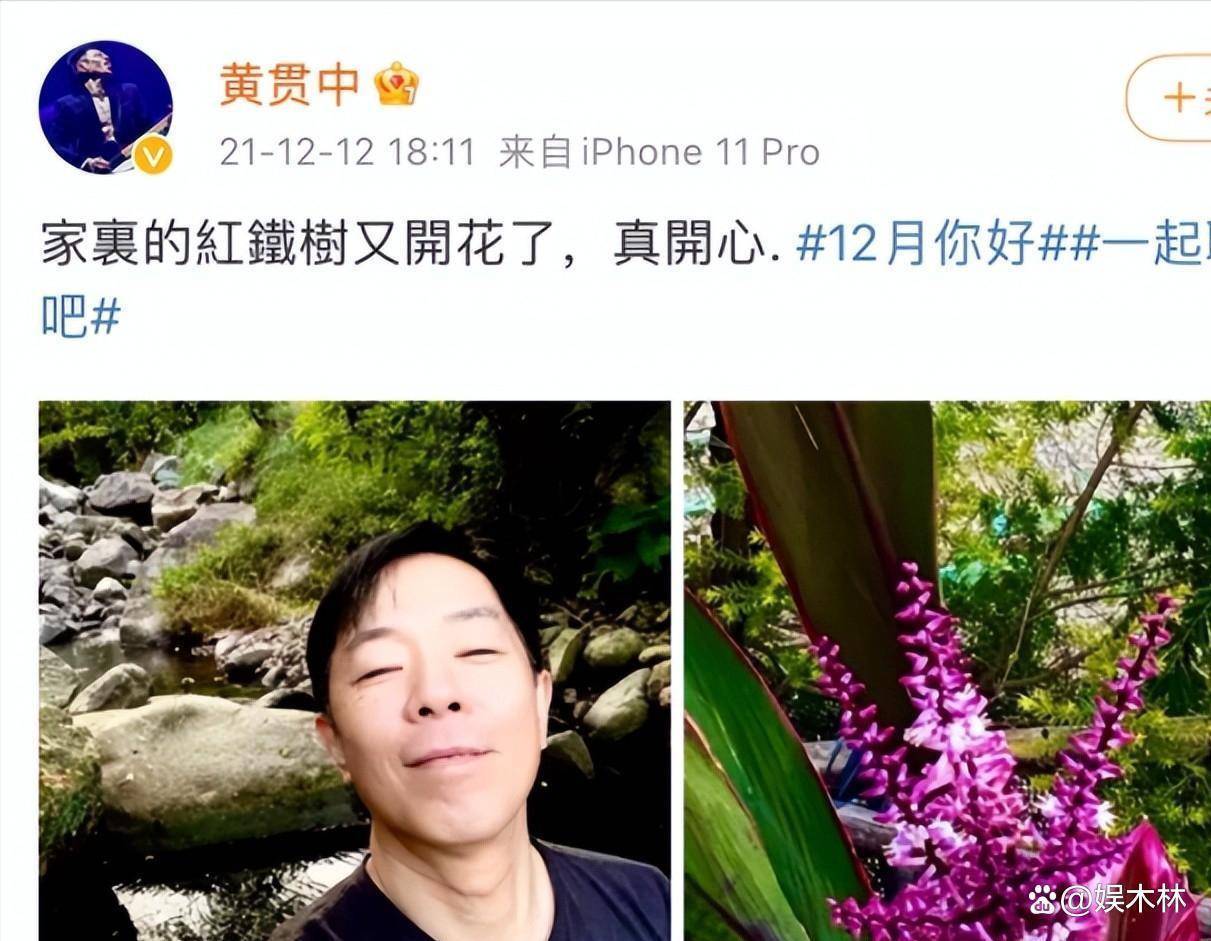Tap the paw logo in watermark
The image size is (1211, 941).
(1043, 902)
